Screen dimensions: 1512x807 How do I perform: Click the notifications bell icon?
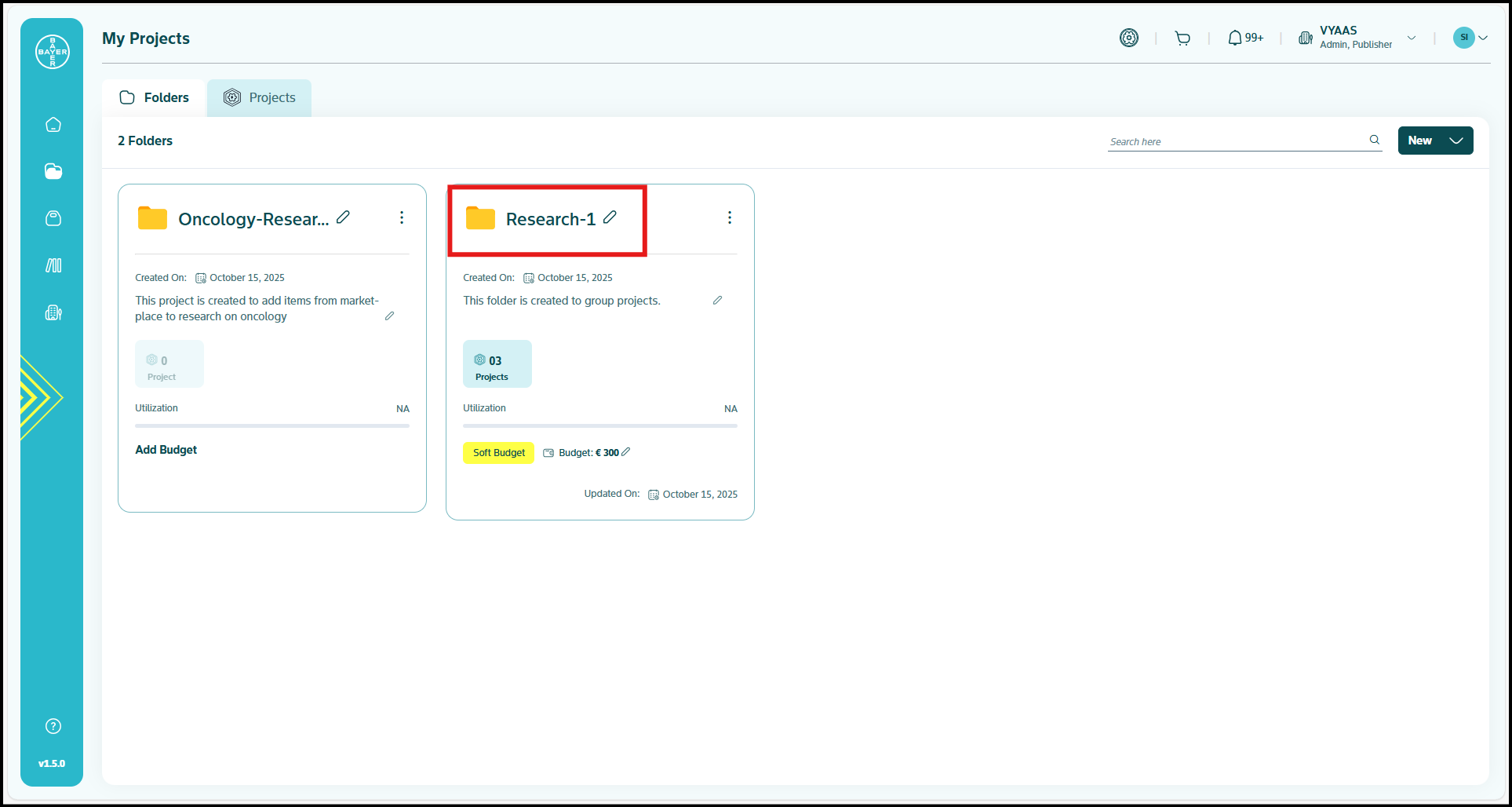(x=1235, y=38)
